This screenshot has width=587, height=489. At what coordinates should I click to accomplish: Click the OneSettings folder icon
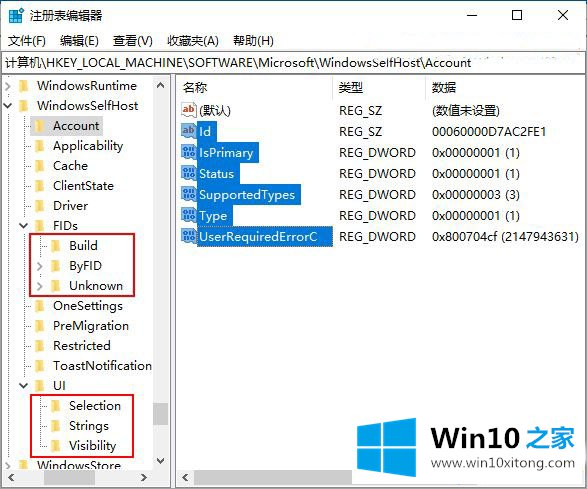40,306
